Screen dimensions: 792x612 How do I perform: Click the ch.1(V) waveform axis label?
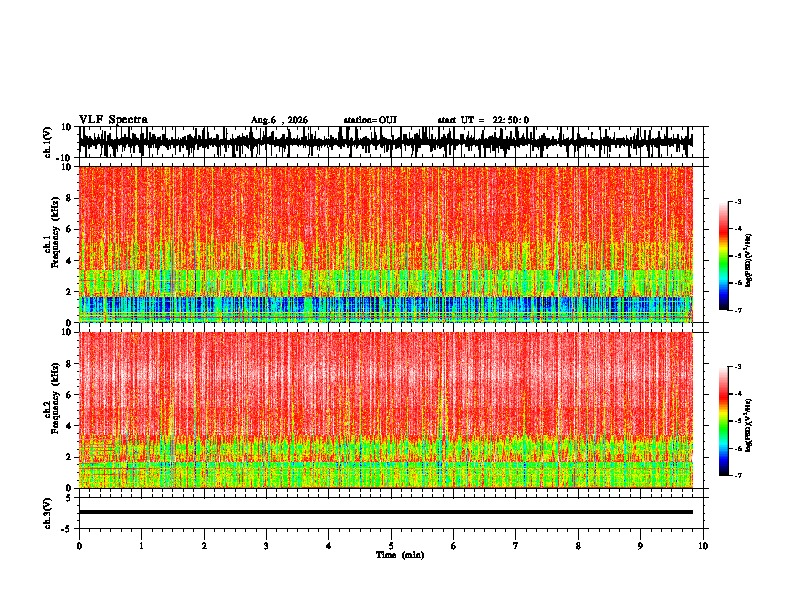coord(48,142)
